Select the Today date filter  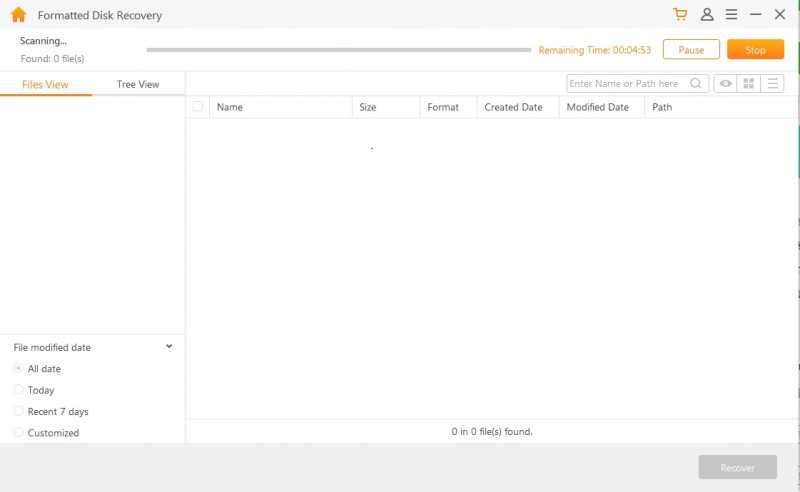pyautogui.click(x=19, y=390)
